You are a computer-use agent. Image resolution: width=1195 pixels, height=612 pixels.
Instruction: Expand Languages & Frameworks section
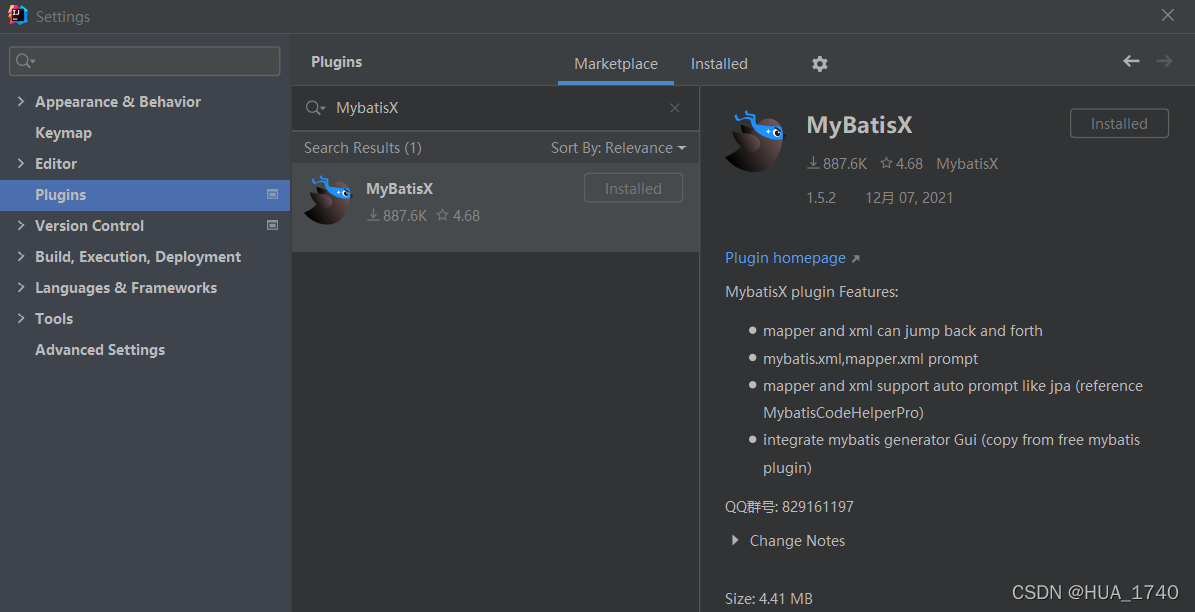pos(21,288)
